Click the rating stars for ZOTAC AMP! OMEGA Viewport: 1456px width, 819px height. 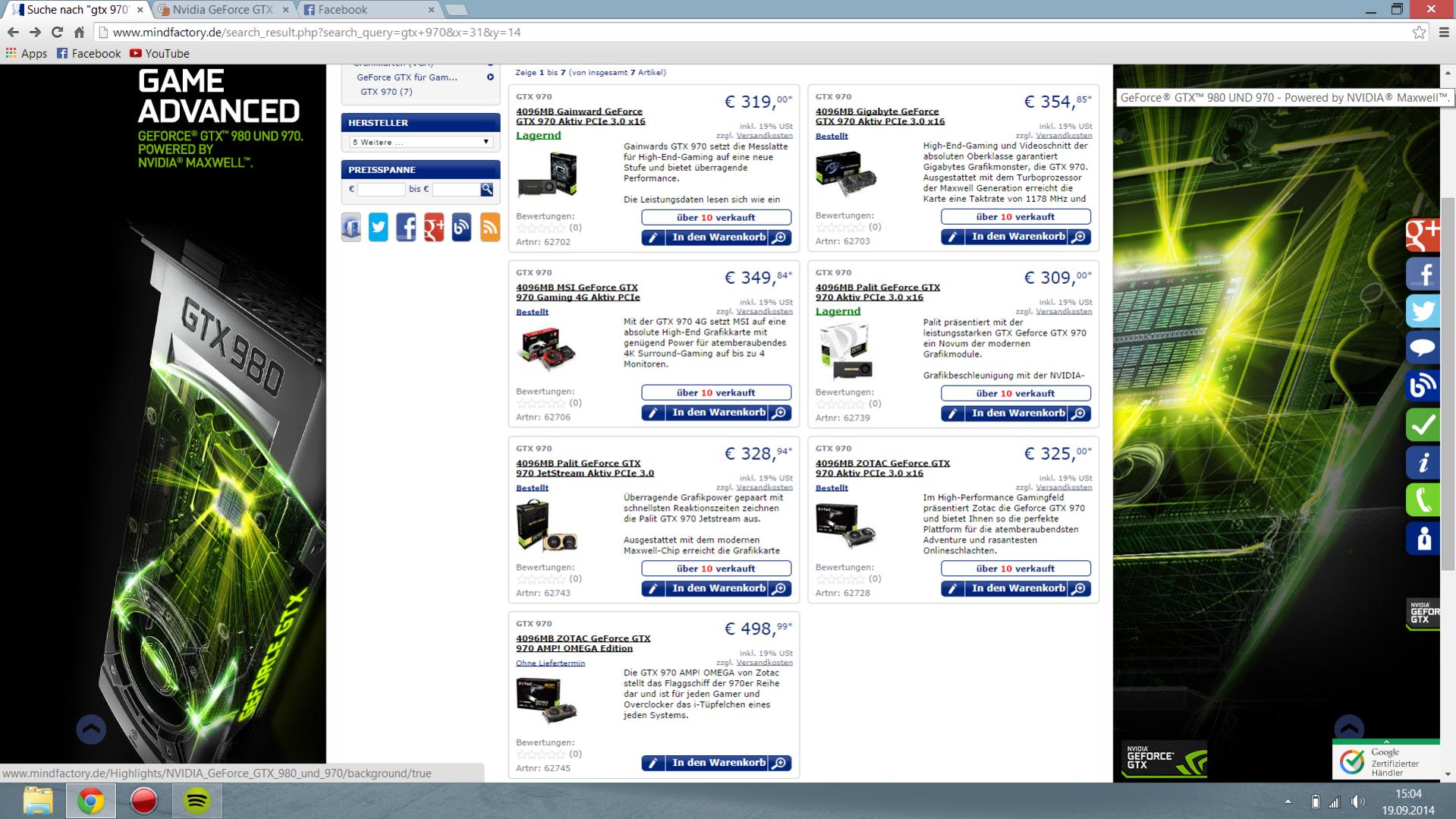click(x=541, y=754)
